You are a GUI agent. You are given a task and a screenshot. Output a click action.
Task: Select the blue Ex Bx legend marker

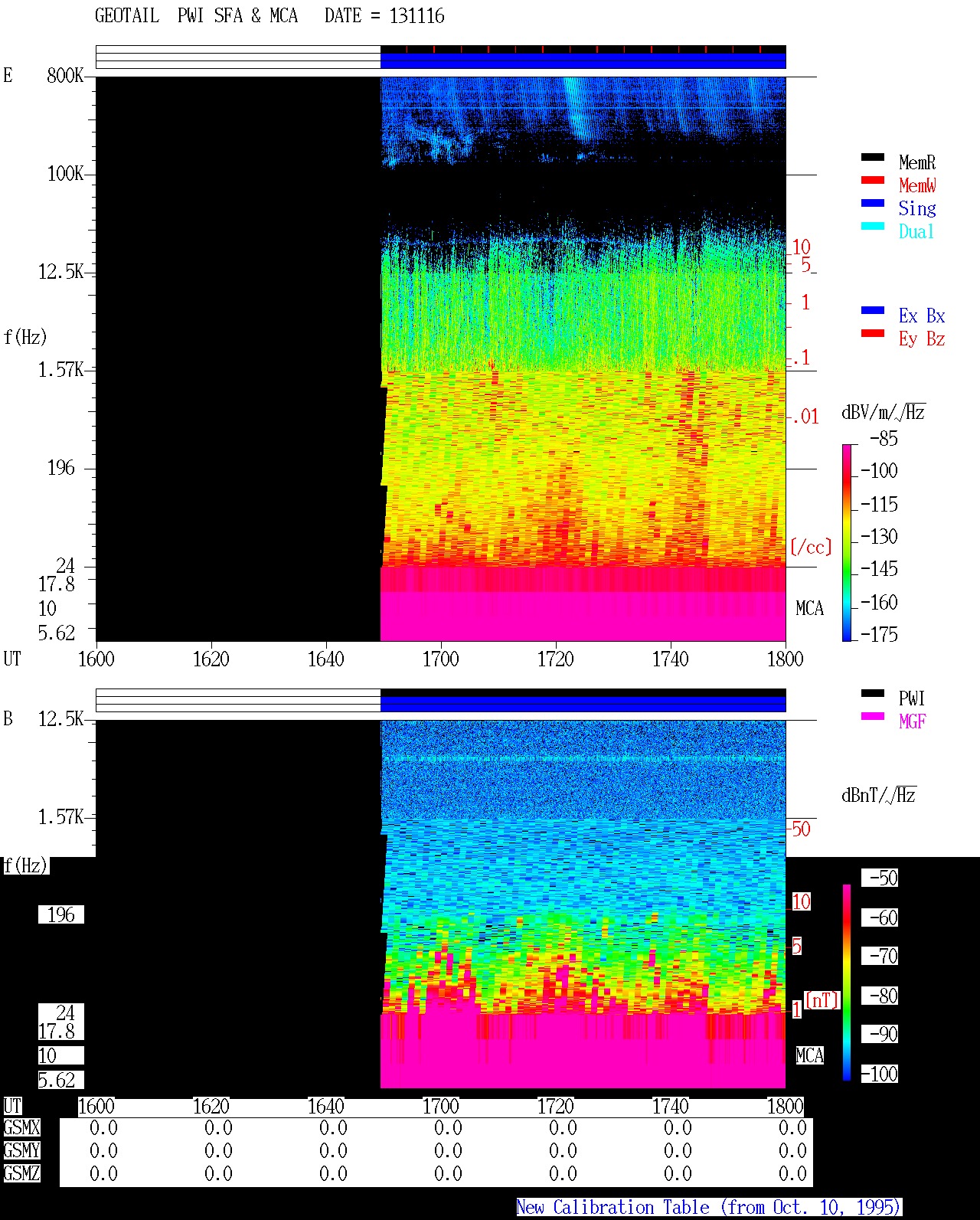[x=873, y=310]
